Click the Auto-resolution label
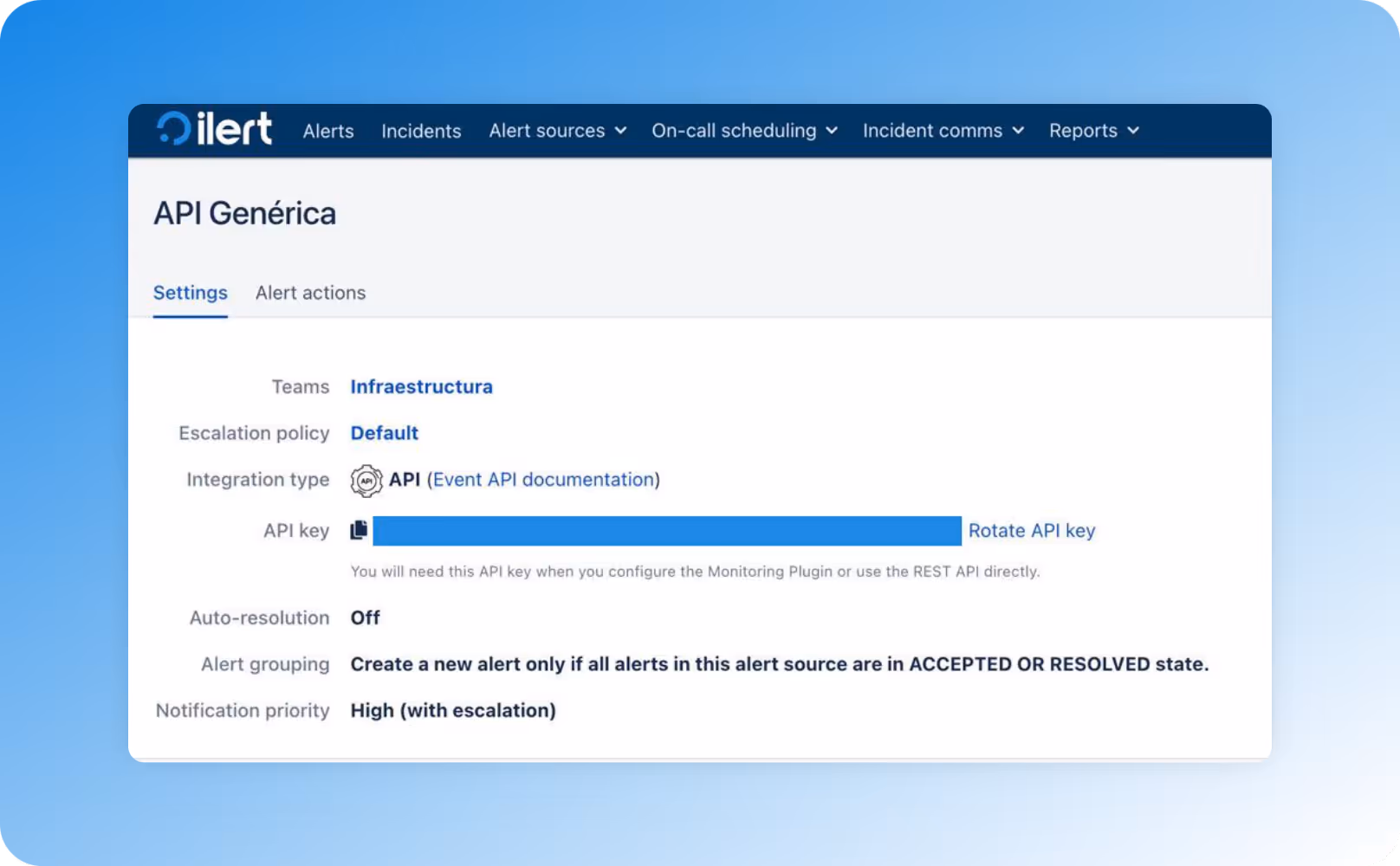Image resolution: width=1400 pixels, height=866 pixels. [260, 617]
